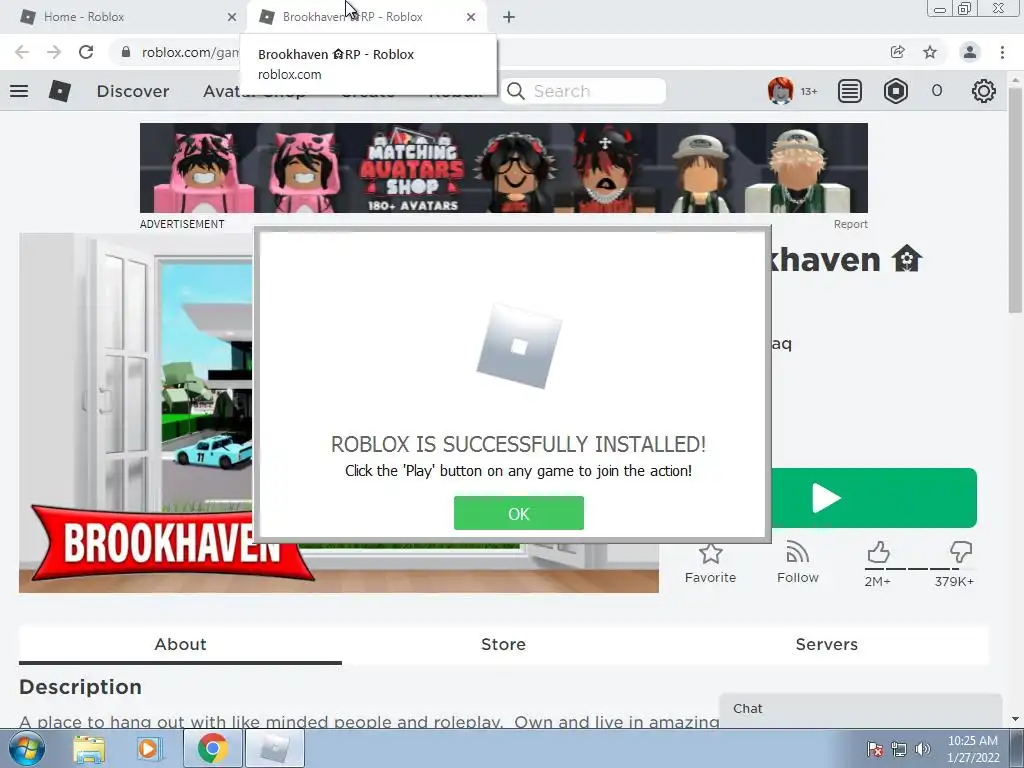Click the Report advertisement link

850,224
